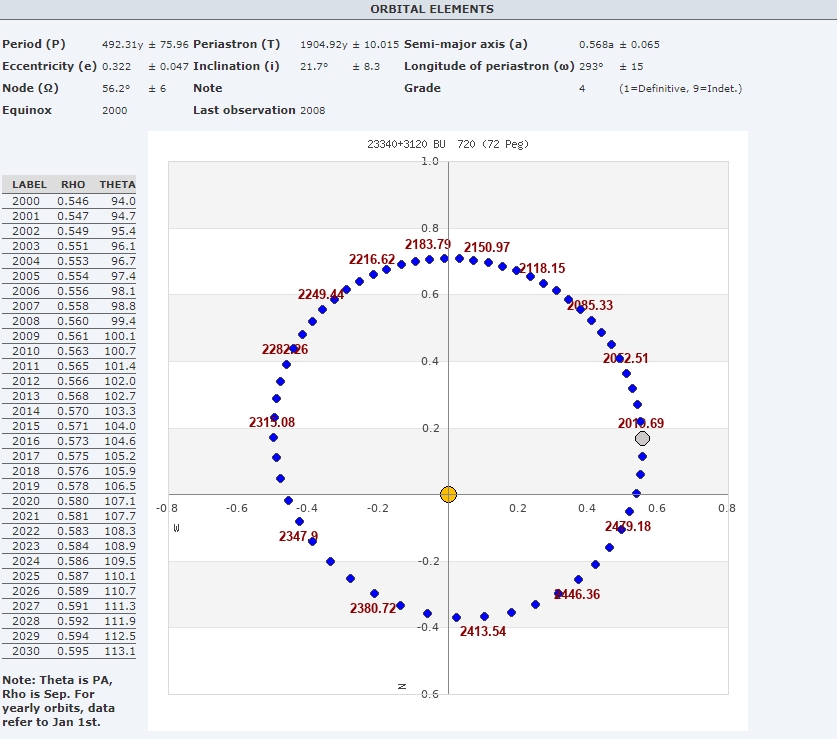The width and height of the screenshot is (837, 739).
Task: Click the RHO column header
Action: [x=73, y=184]
